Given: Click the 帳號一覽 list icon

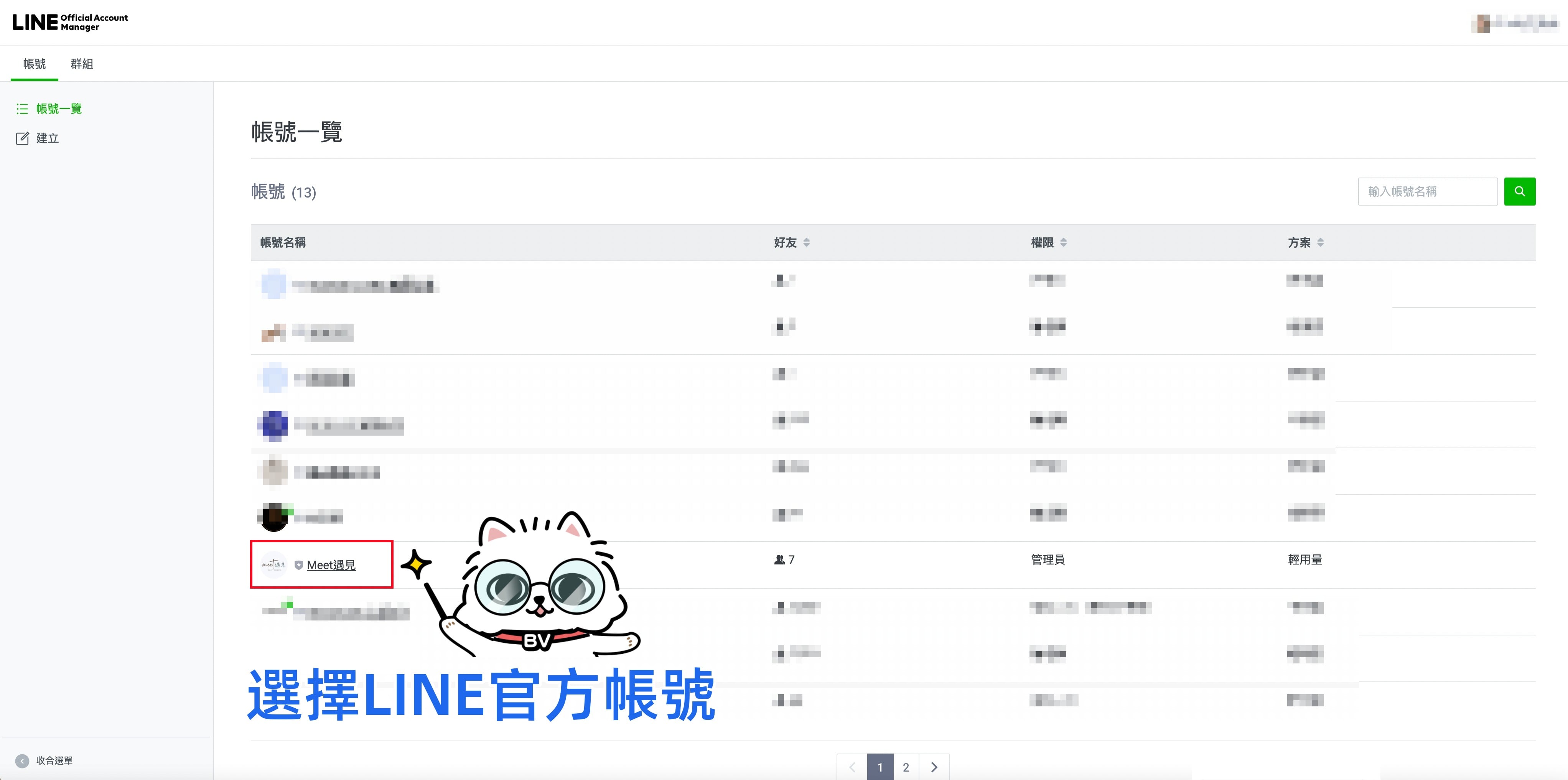Looking at the screenshot, I should click(23, 109).
